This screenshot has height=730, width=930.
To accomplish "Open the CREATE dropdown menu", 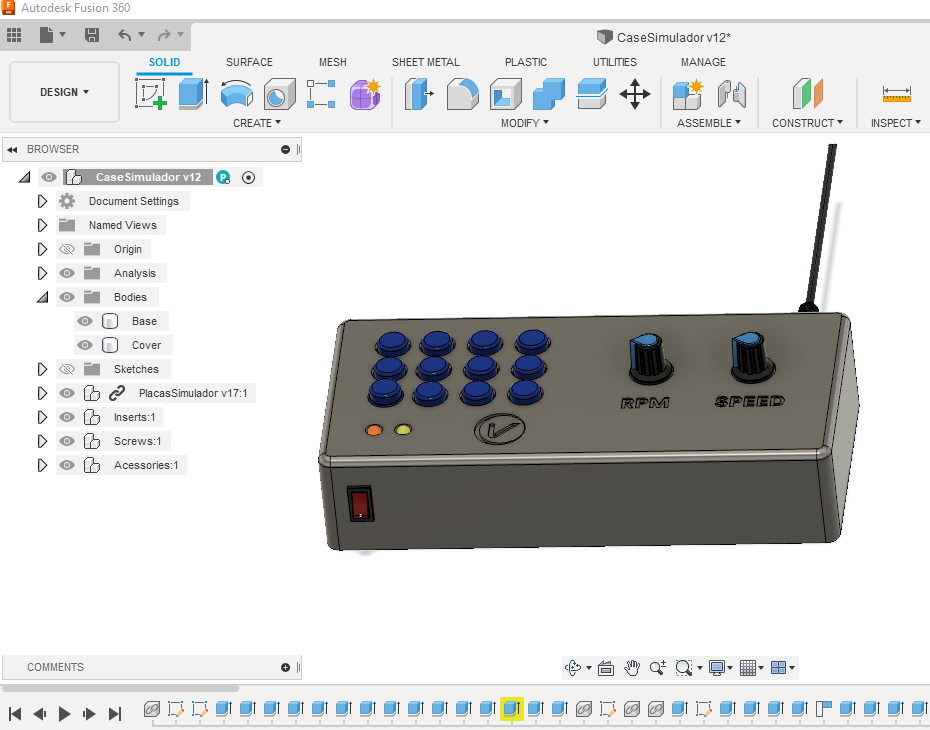I will coord(257,123).
